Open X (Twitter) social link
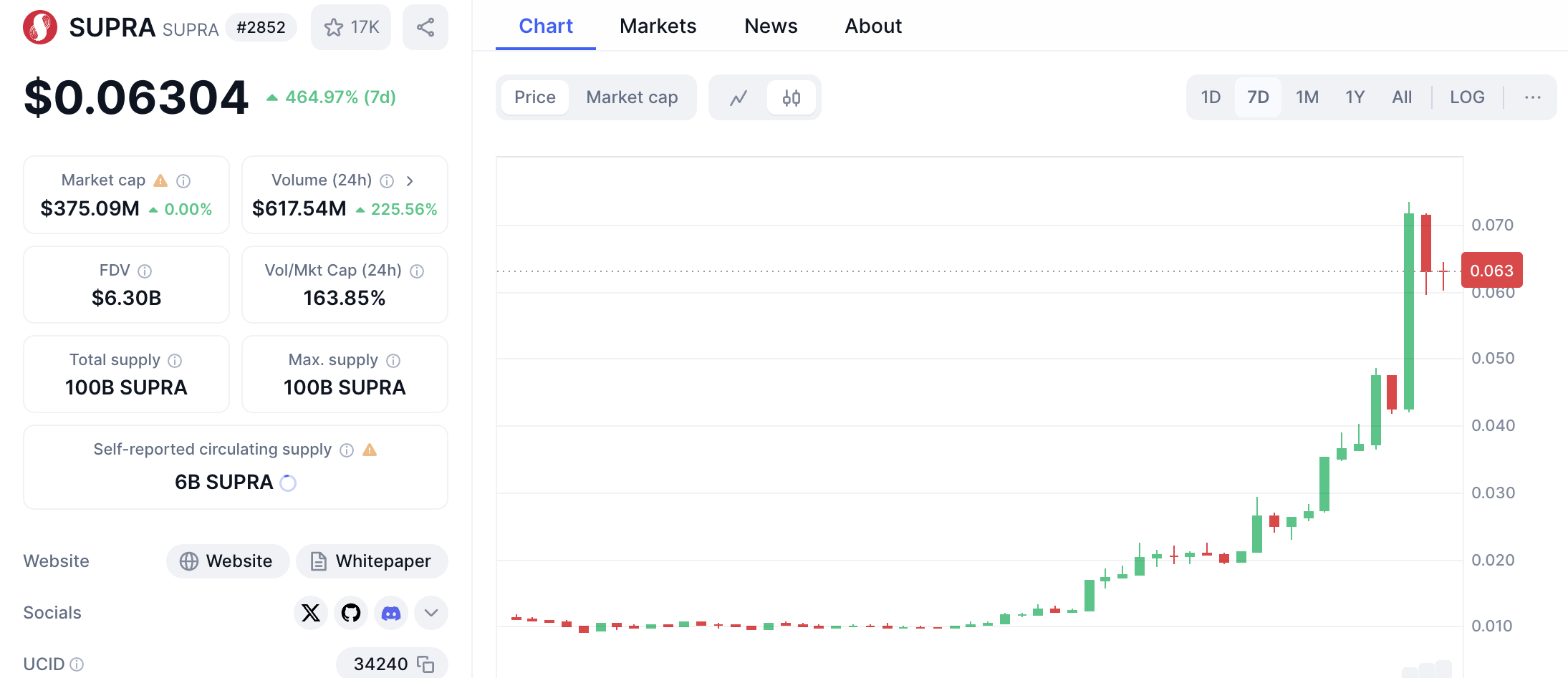 311,613
